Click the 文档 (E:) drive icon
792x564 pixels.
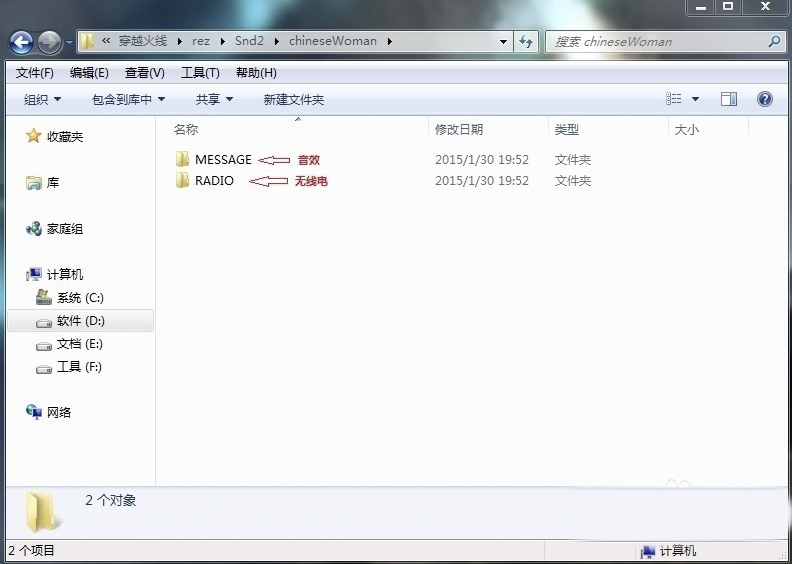pyautogui.click(x=44, y=346)
